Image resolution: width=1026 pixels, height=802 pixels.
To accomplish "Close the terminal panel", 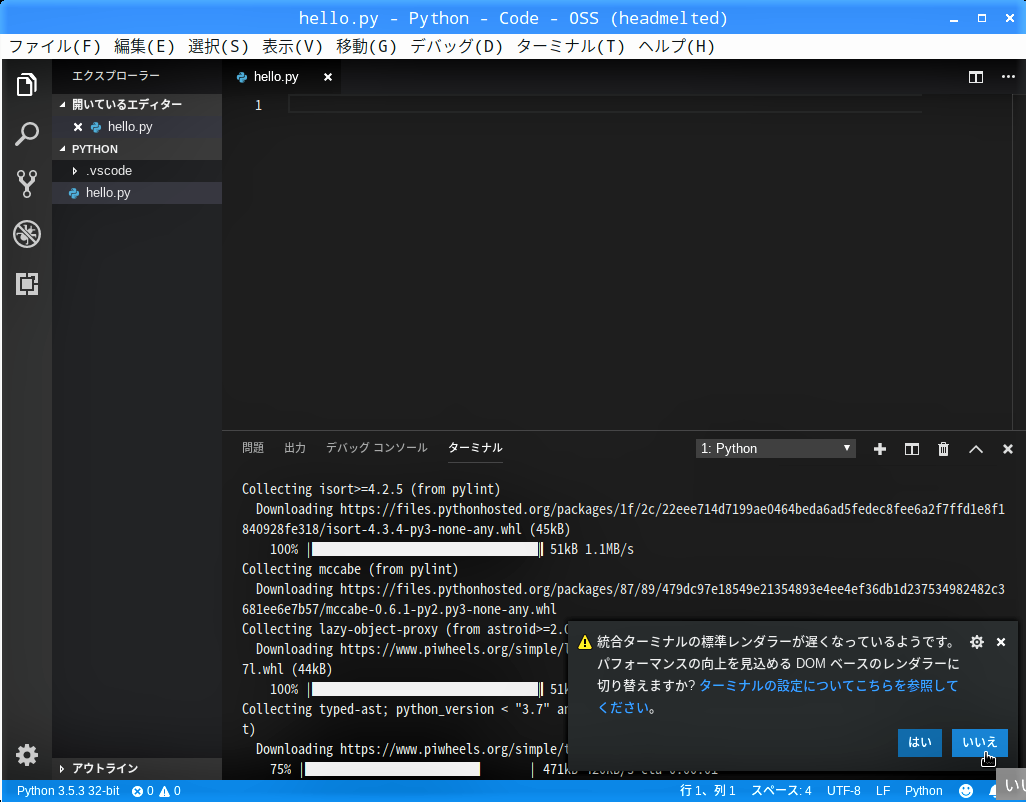I will (1008, 449).
